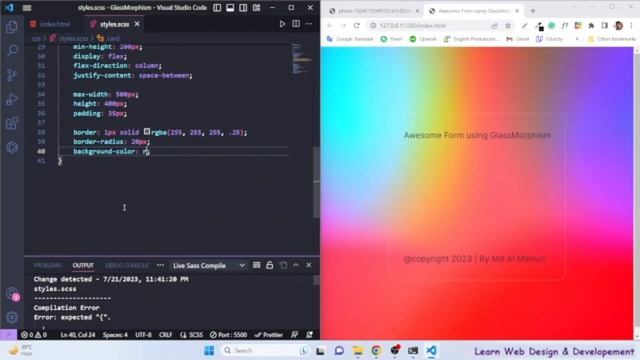
Task: Open File Explorer from the taskbar
Action: (x=358, y=350)
